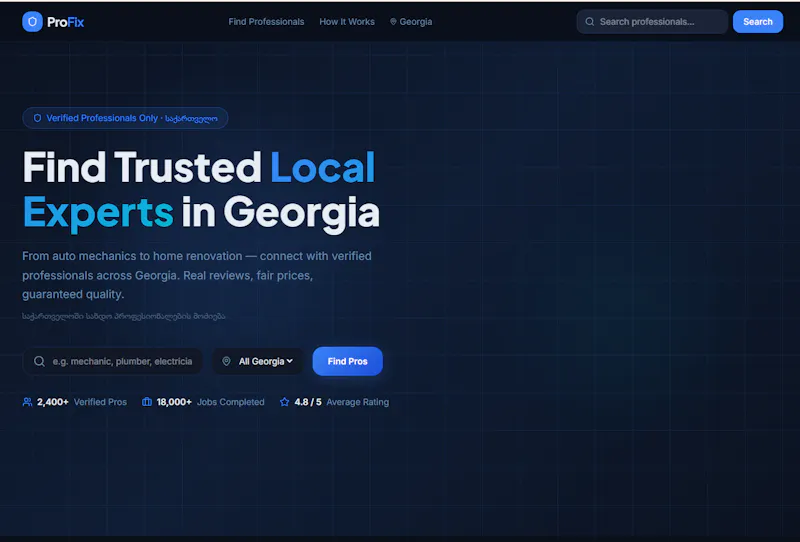Click the Find Pros button

click(x=347, y=361)
